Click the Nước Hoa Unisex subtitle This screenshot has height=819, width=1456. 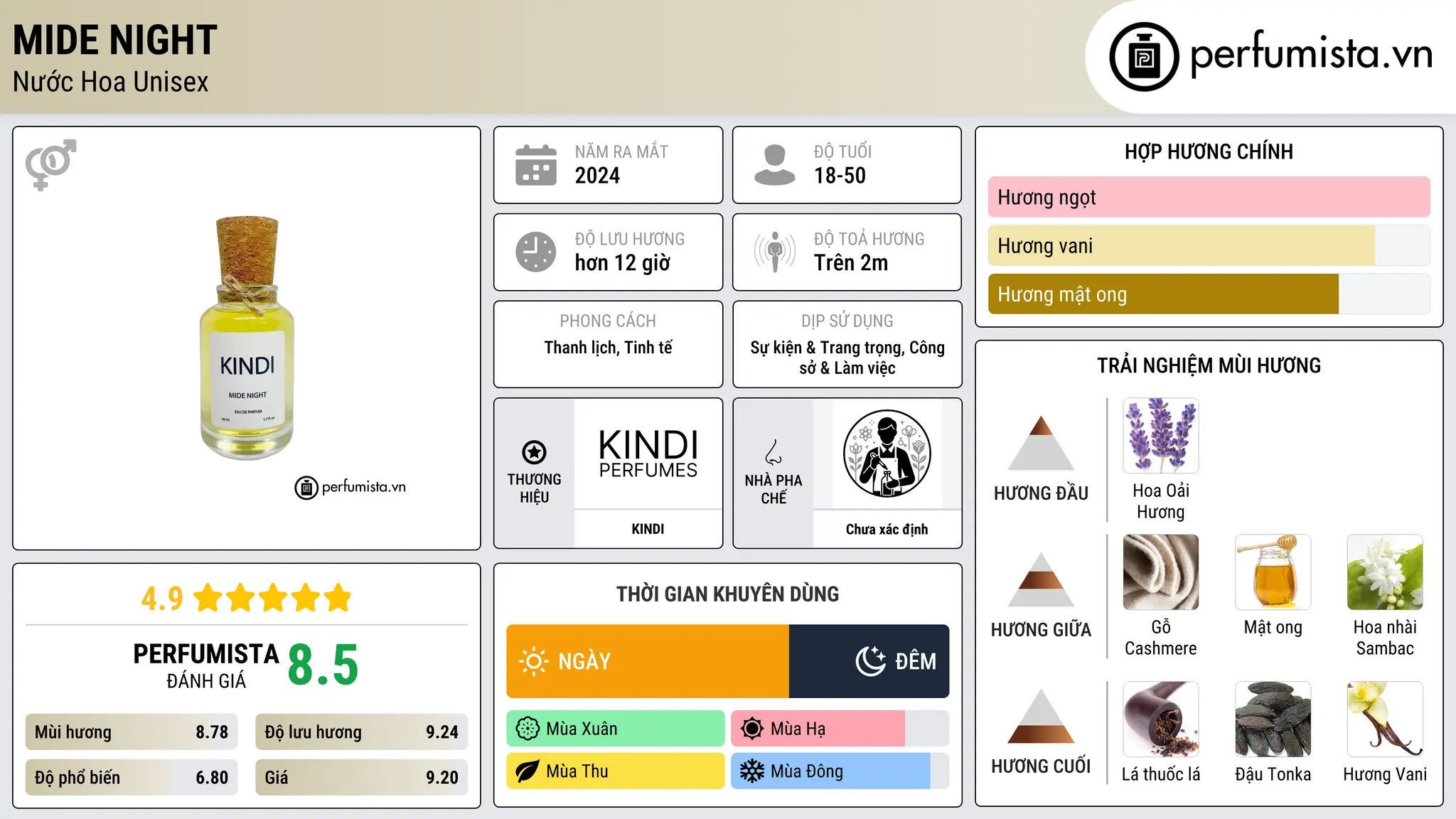[111, 82]
